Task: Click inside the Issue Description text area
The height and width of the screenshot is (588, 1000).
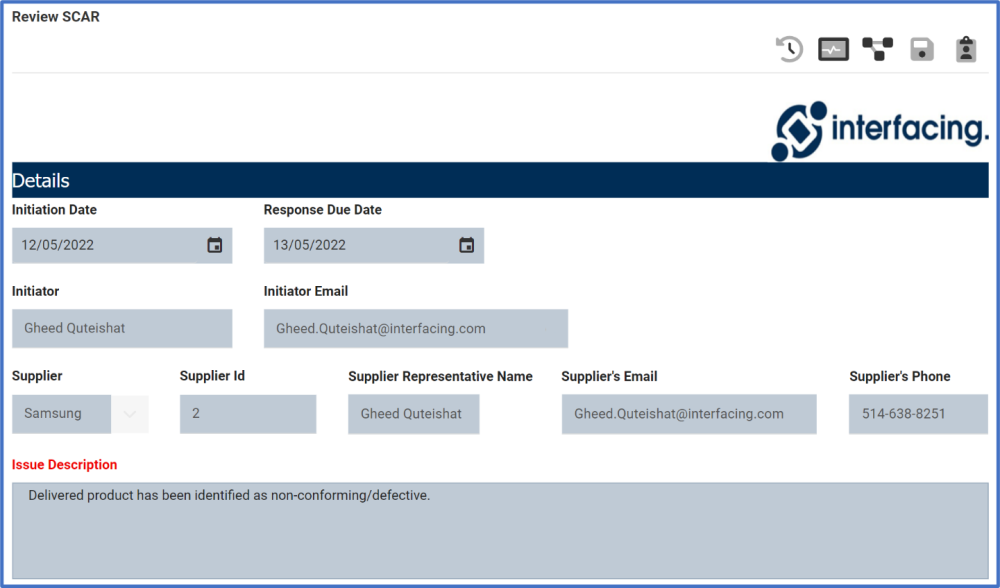Action: point(500,531)
